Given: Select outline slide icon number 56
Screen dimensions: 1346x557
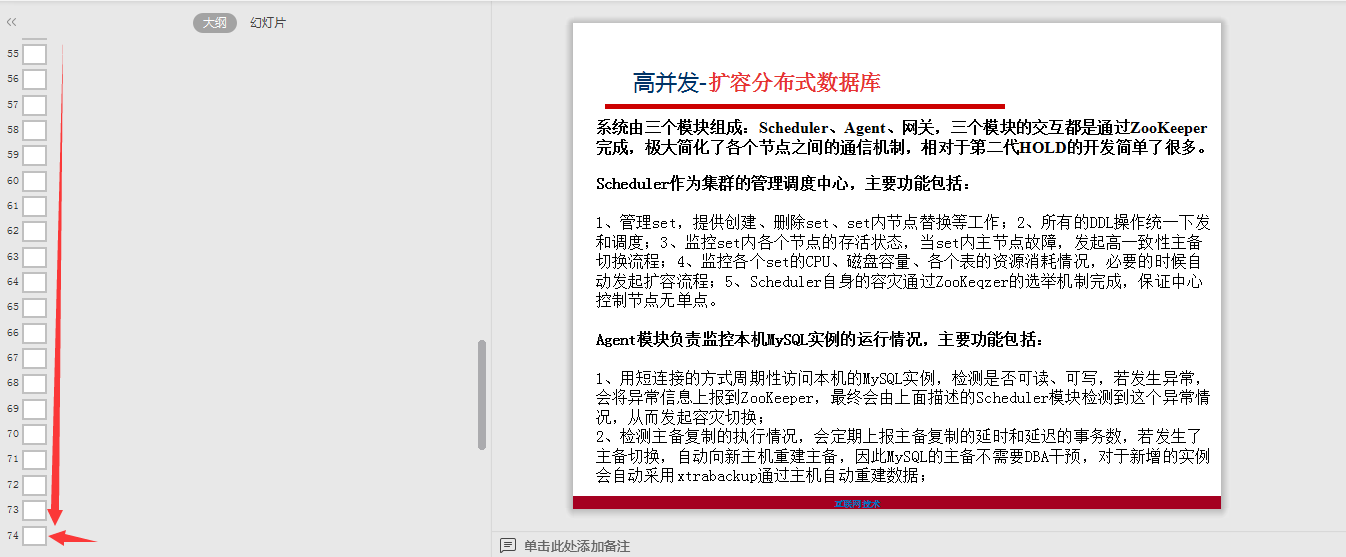Looking at the screenshot, I should (35, 79).
